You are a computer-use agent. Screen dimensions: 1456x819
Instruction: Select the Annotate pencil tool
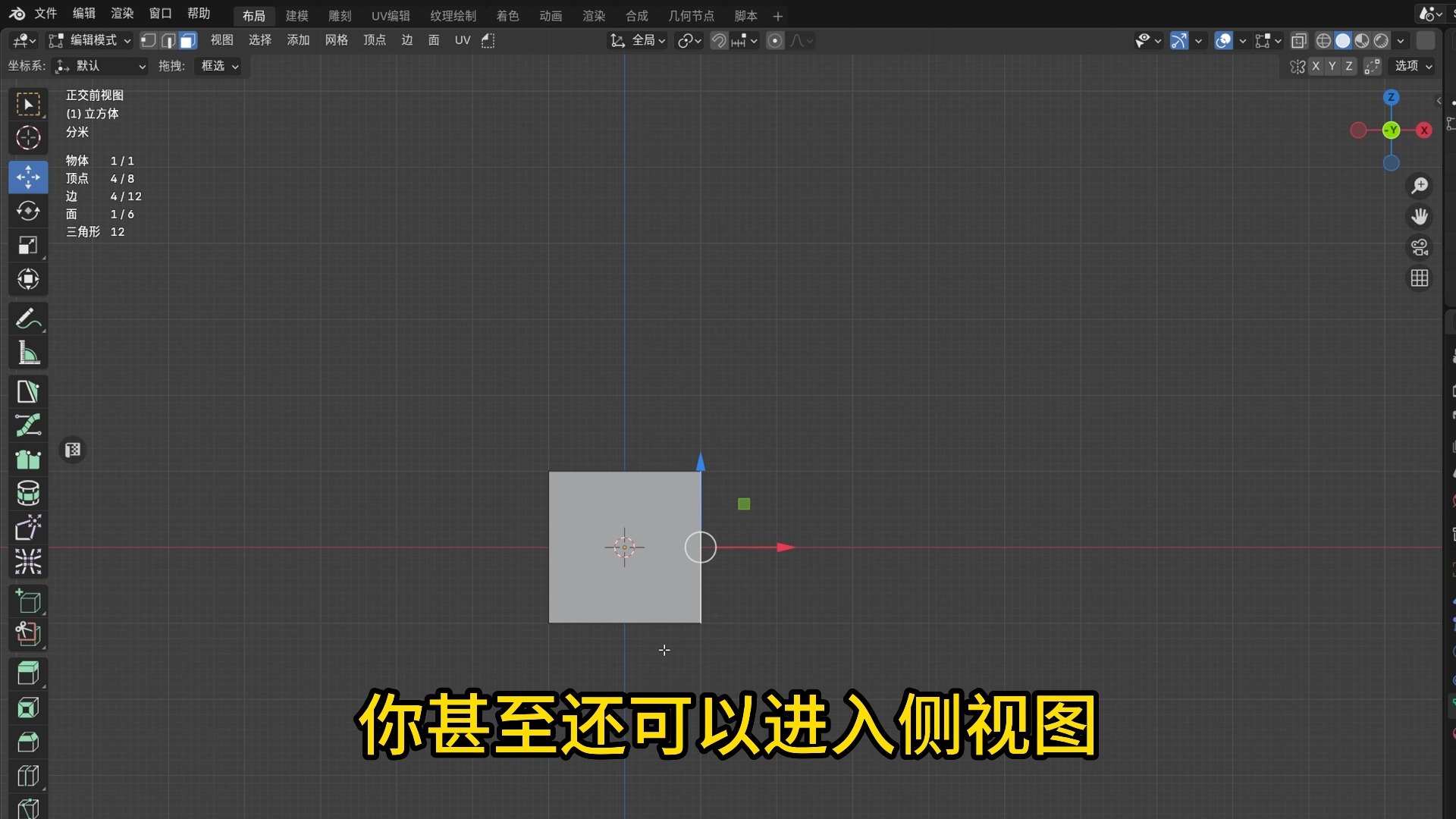[28, 318]
